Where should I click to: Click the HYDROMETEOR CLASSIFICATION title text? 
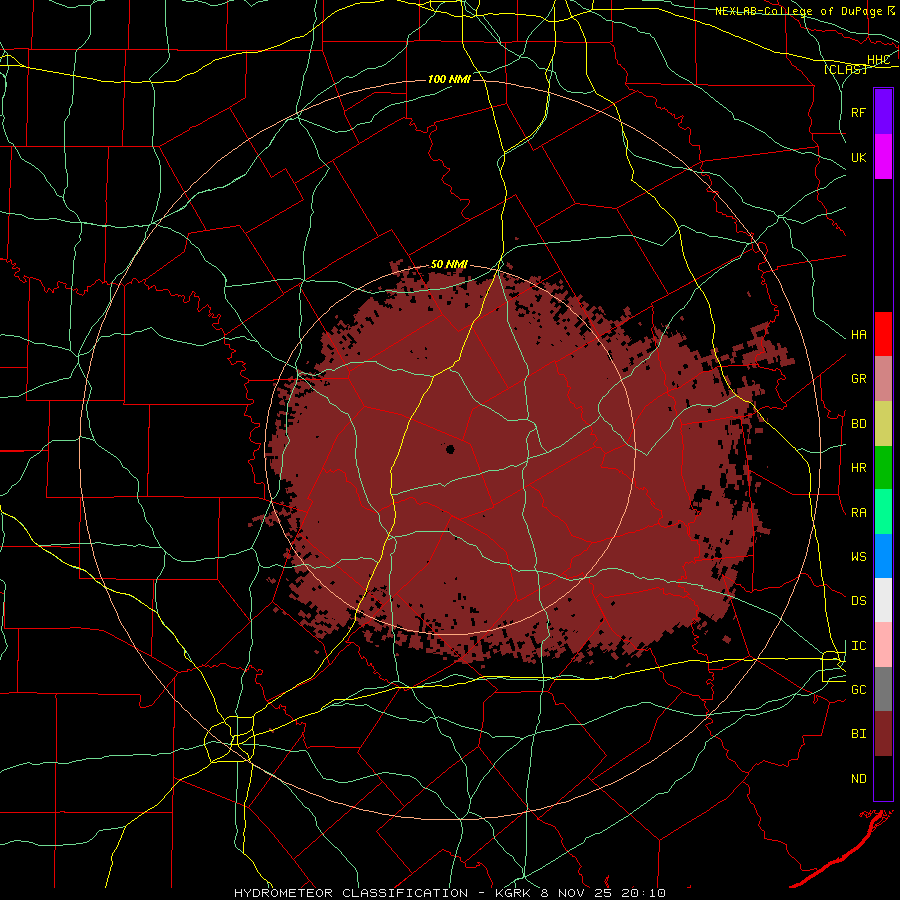(351, 893)
